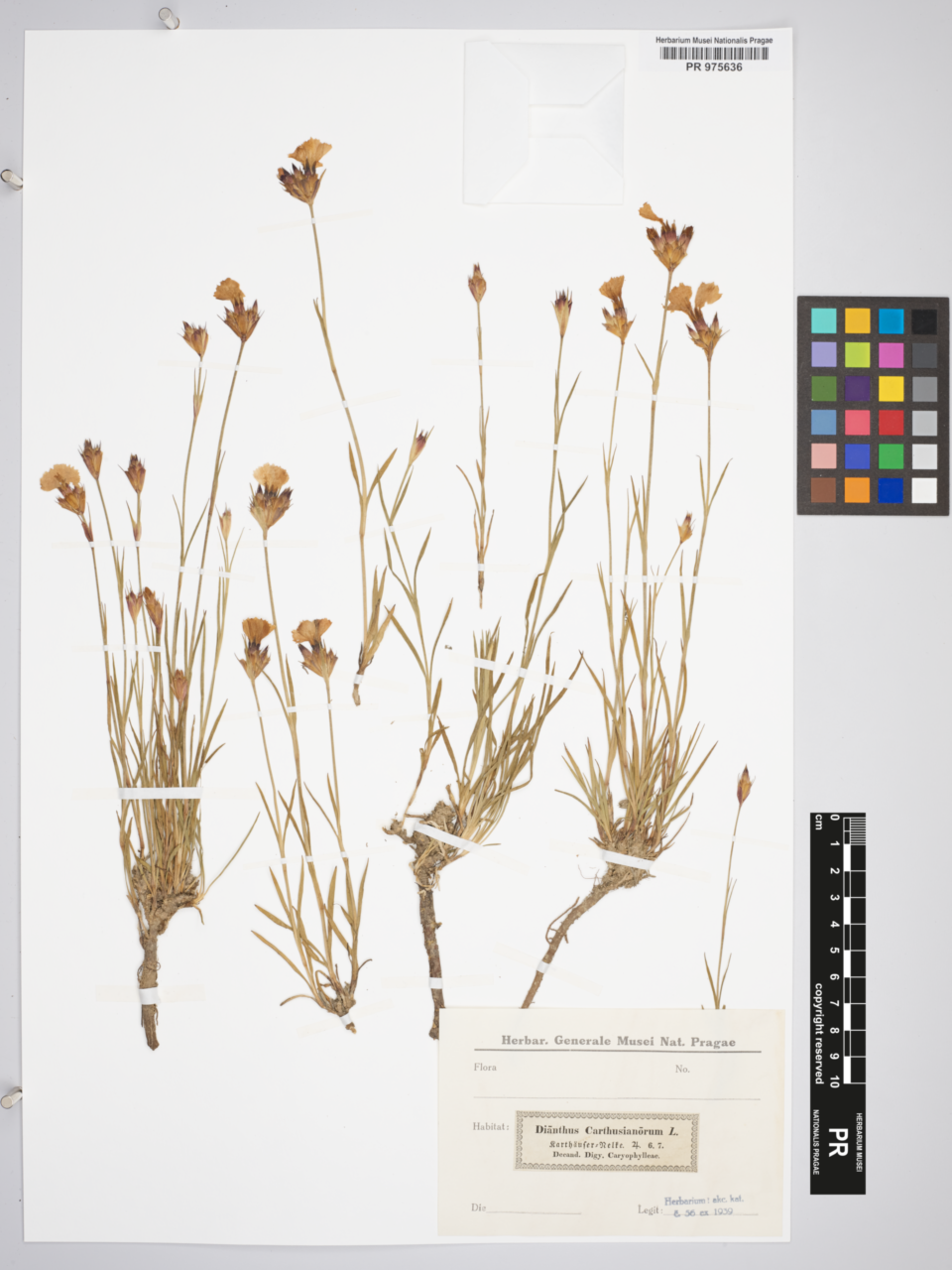Select the lime green color chart swatch
952x1270 pixels.
point(858,354)
